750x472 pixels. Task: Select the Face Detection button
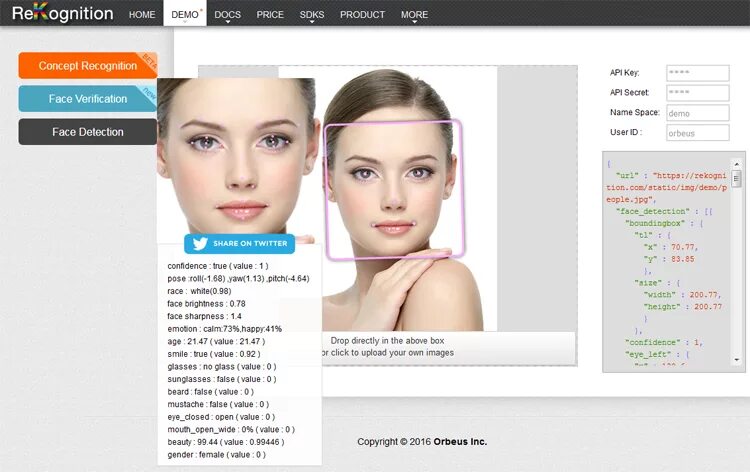pyautogui.click(x=88, y=132)
